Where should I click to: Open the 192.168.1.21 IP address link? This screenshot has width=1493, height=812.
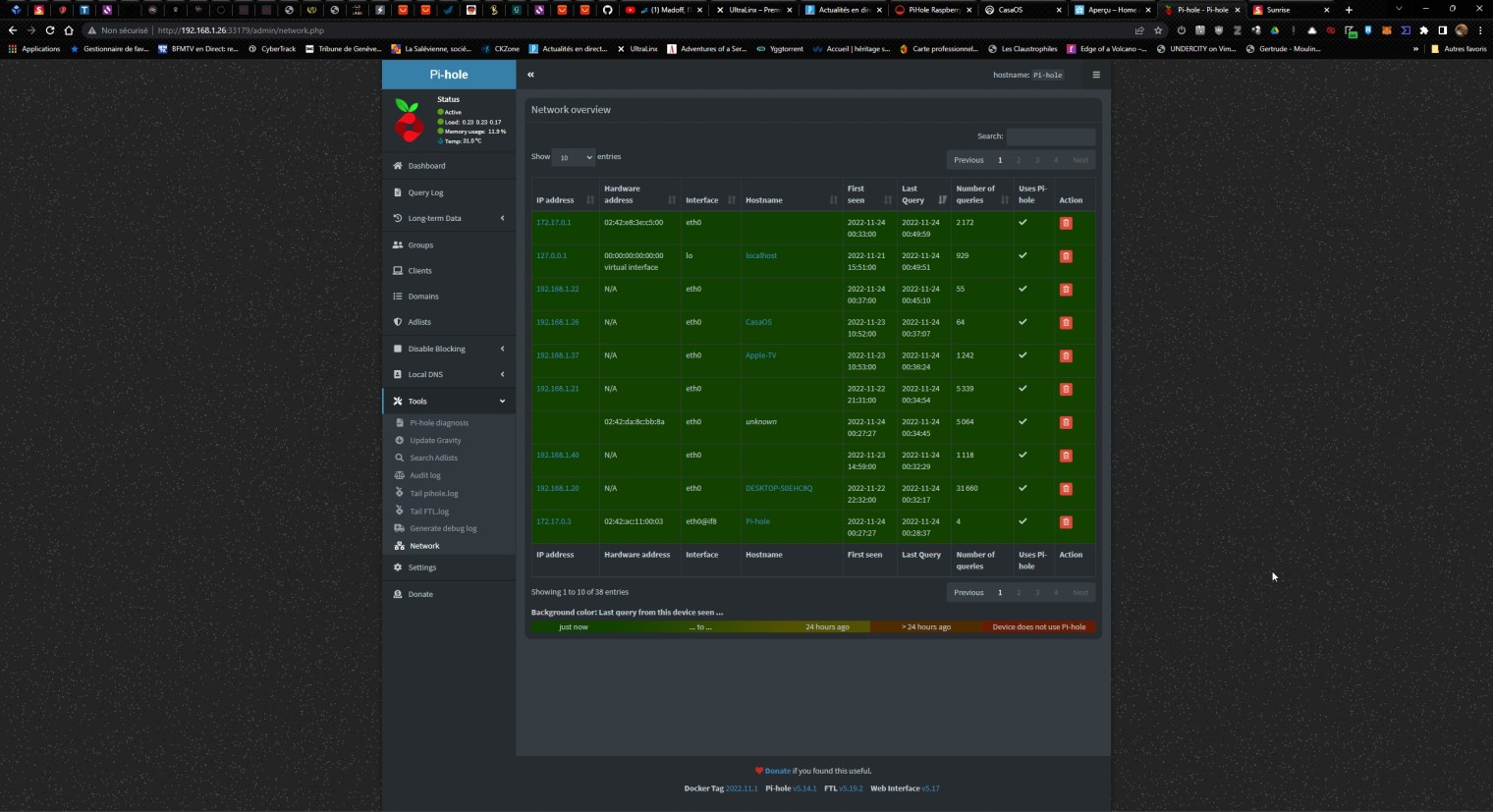tap(557, 389)
